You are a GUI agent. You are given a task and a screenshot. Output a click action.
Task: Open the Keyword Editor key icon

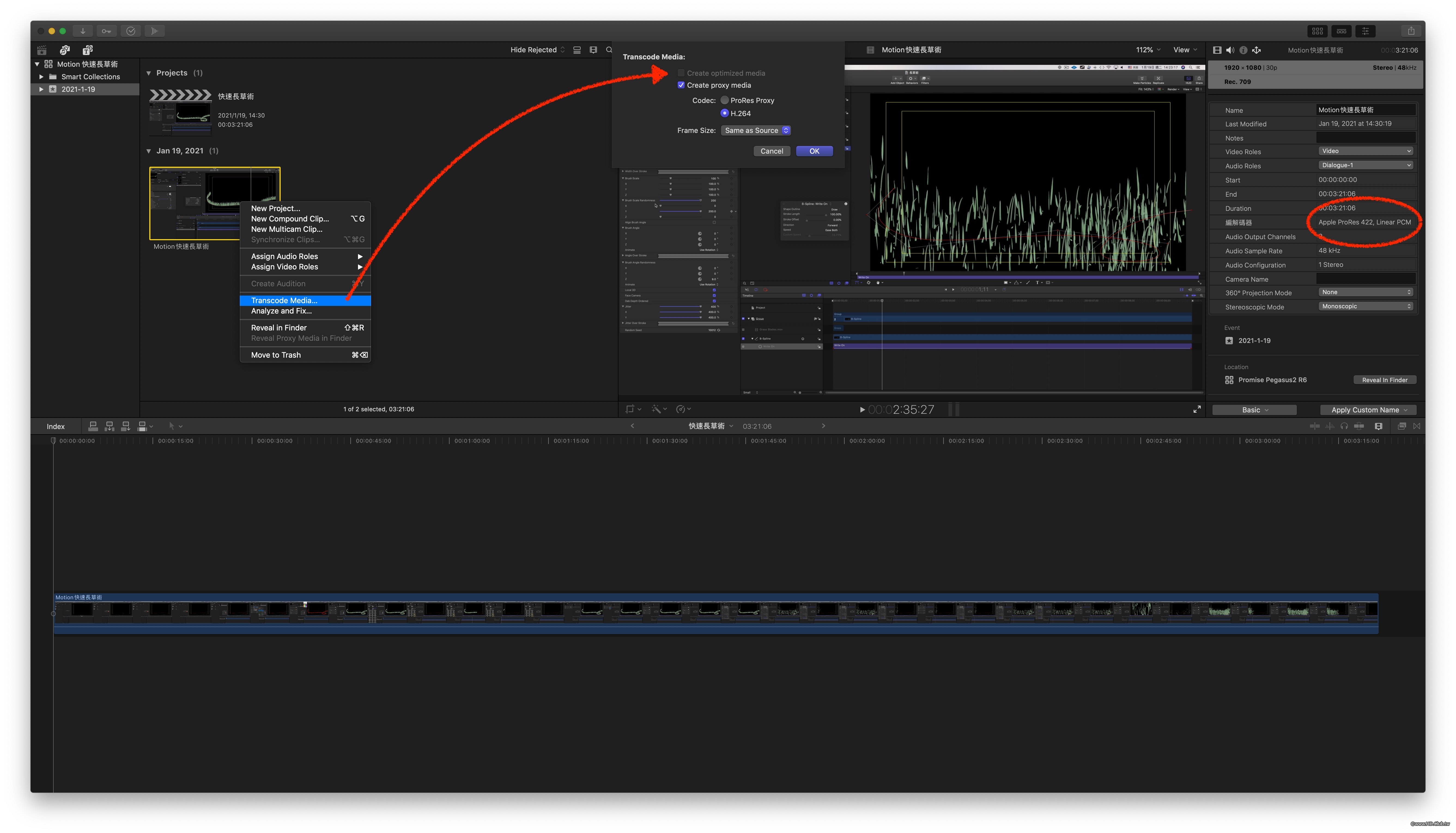(x=107, y=31)
